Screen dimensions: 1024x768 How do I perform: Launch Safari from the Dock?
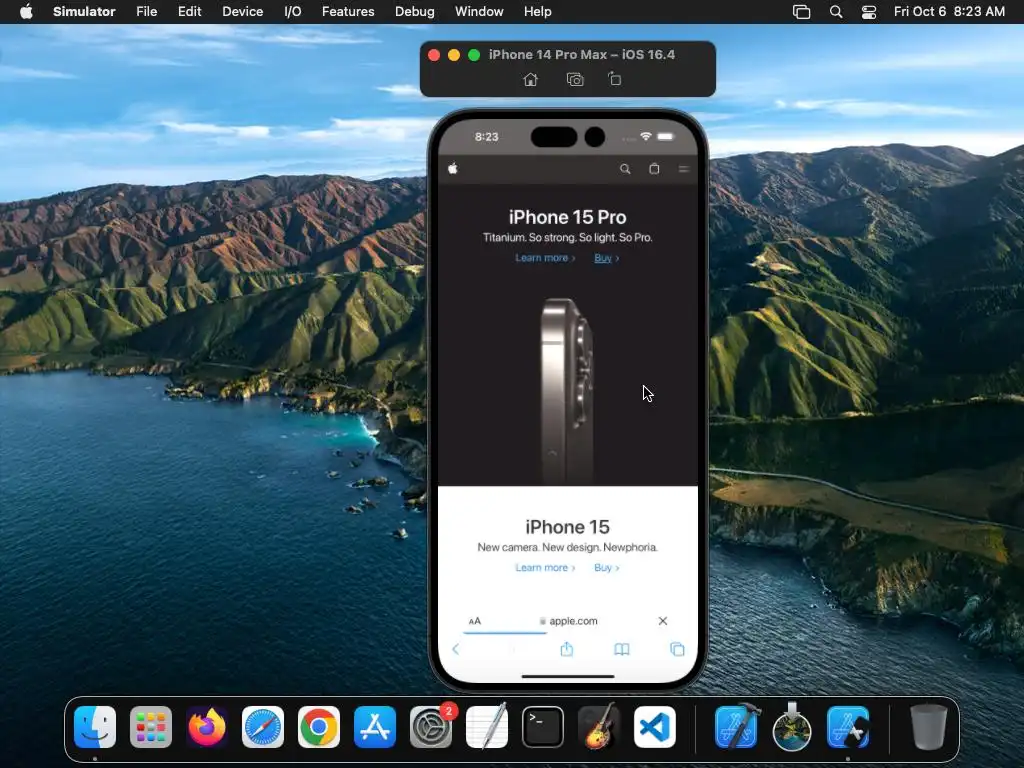click(263, 727)
